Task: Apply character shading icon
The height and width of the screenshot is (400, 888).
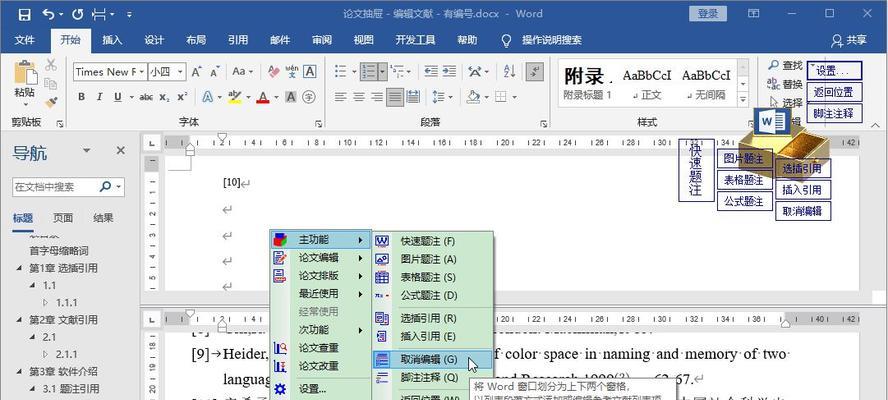Action: (x=291, y=97)
